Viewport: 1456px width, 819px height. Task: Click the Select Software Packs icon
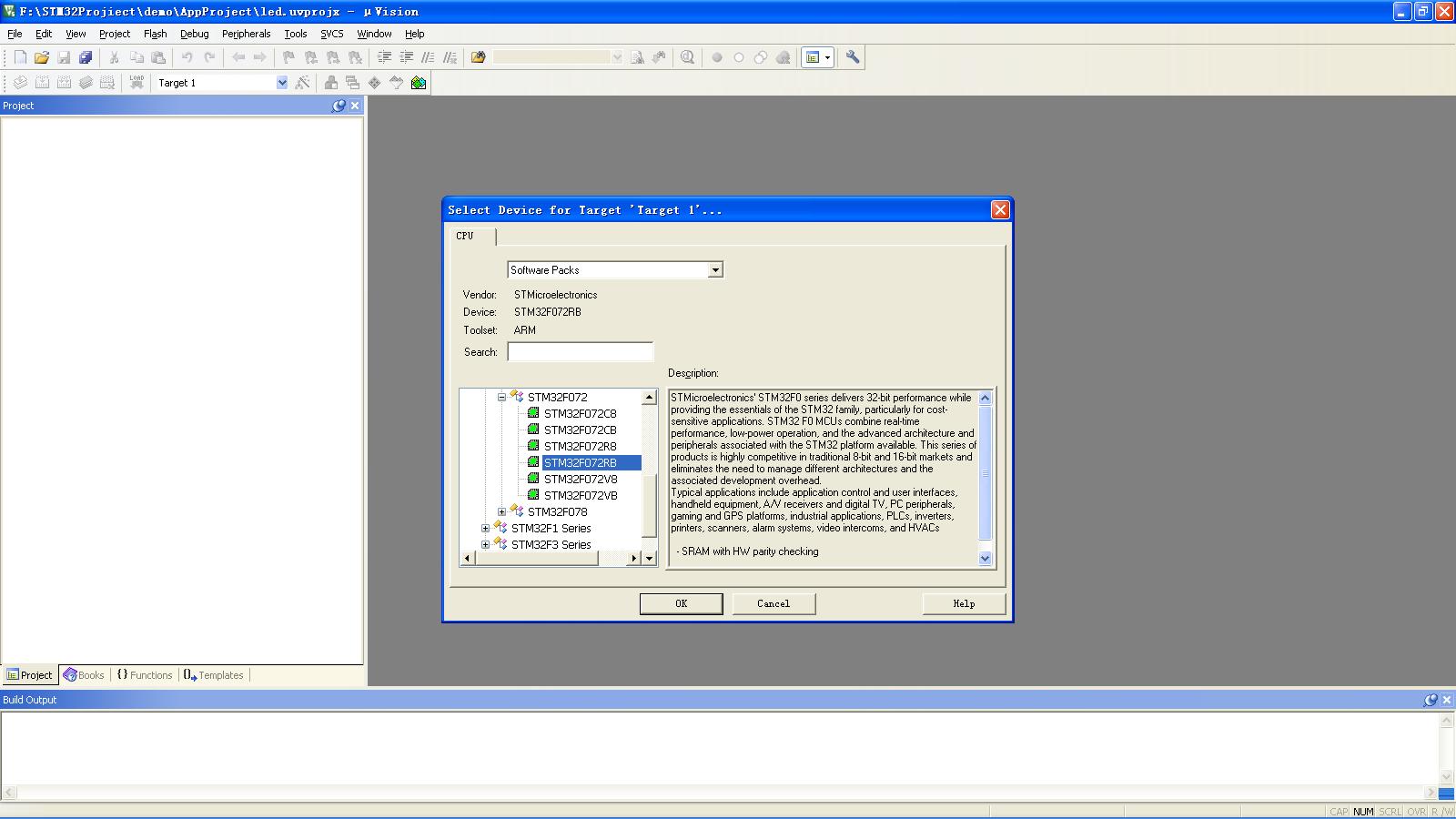pyautogui.click(x=397, y=83)
